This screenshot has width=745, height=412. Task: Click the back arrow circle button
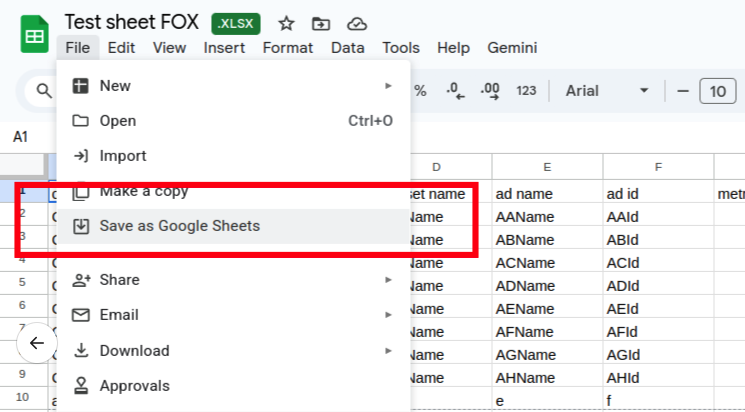(37, 343)
